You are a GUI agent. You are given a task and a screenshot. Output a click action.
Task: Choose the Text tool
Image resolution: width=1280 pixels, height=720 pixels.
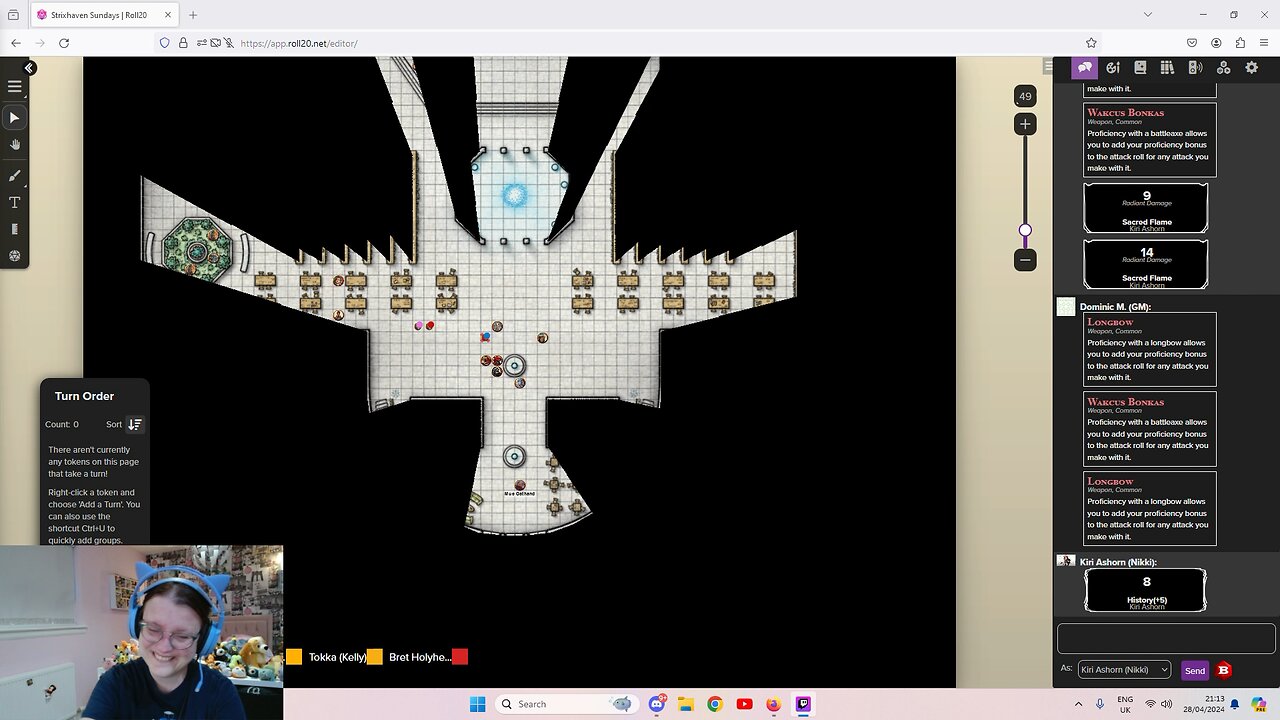pos(15,202)
